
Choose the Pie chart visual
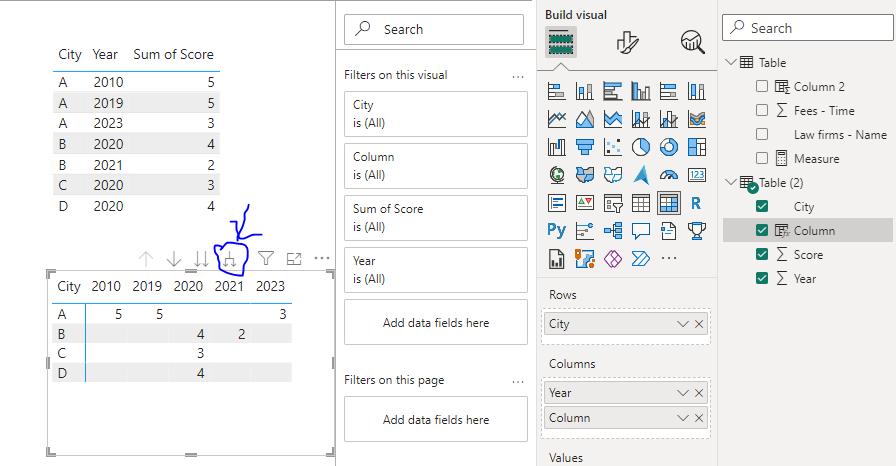pyautogui.click(x=641, y=147)
